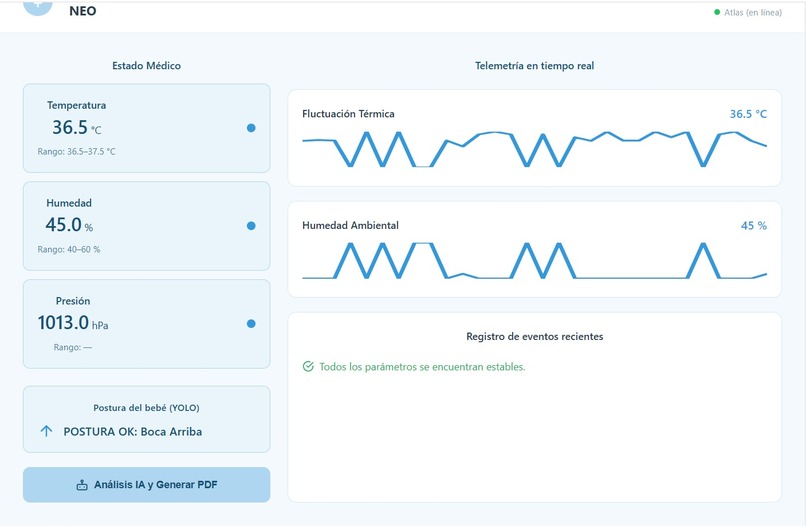Image resolution: width=806 pixels, height=526 pixels.
Task: Click the '45 %' value on the humidity chart
Action: pyautogui.click(x=754, y=226)
